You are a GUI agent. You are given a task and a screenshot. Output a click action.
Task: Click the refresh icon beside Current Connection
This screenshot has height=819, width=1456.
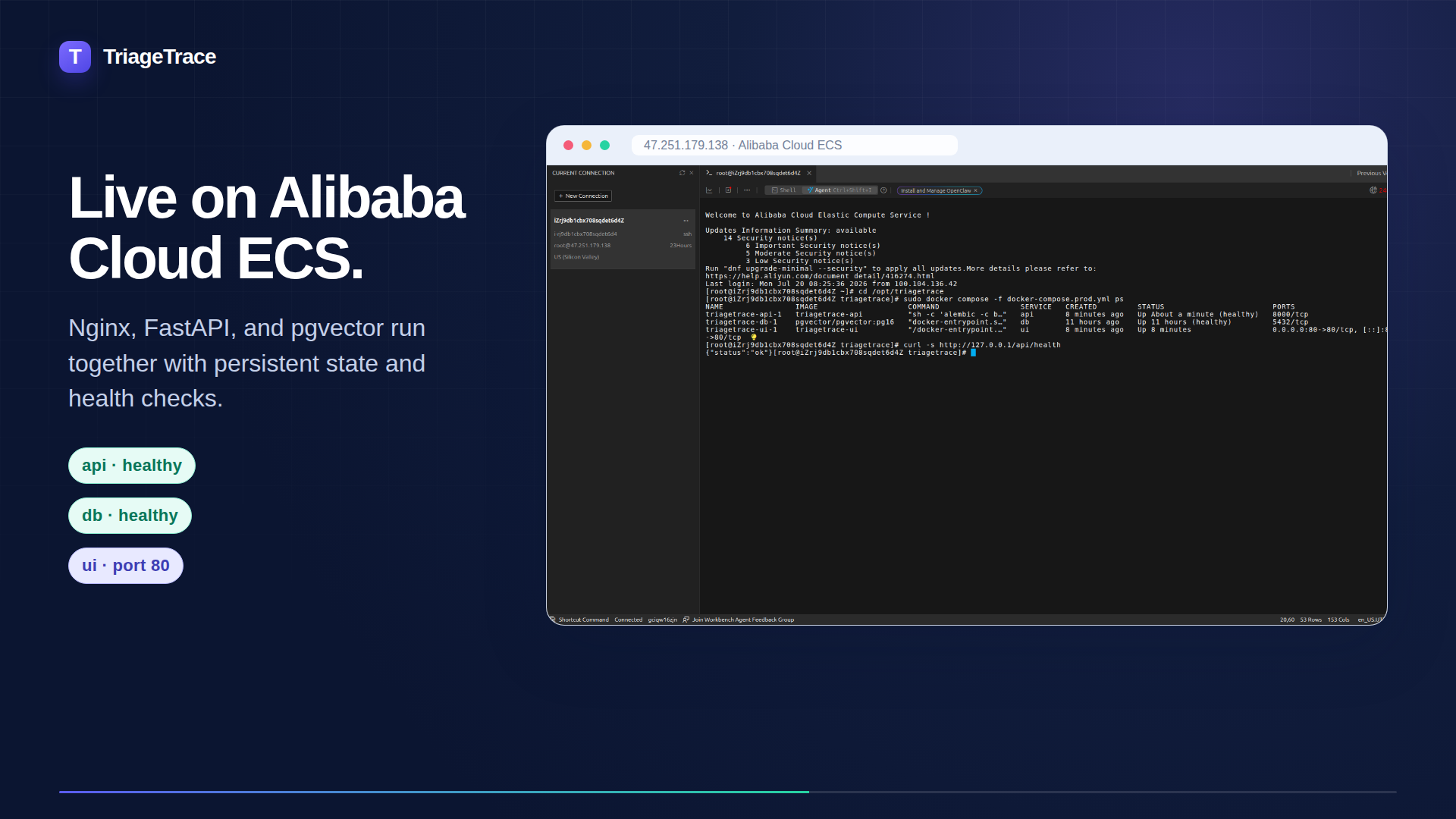click(682, 173)
